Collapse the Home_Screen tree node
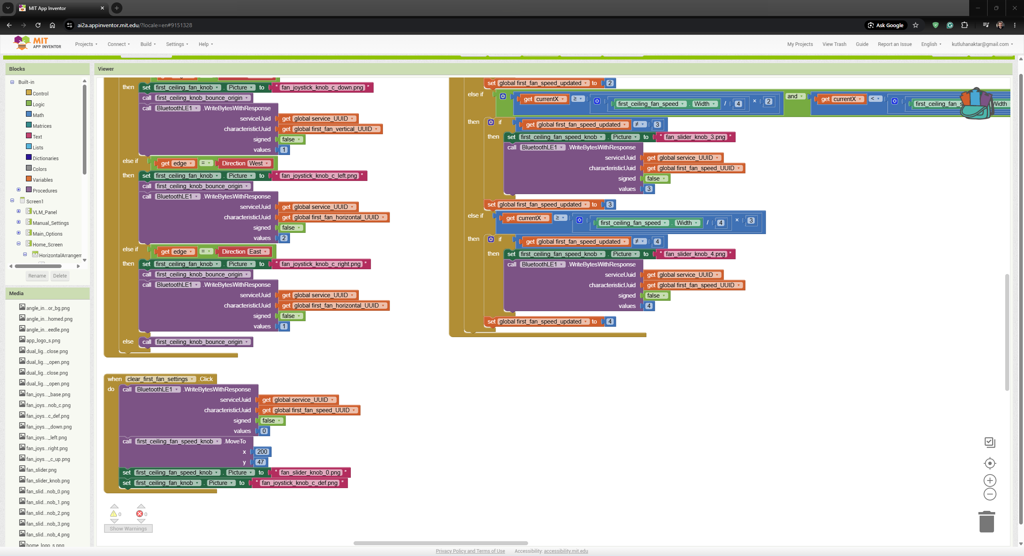1024x556 pixels. (19, 244)
